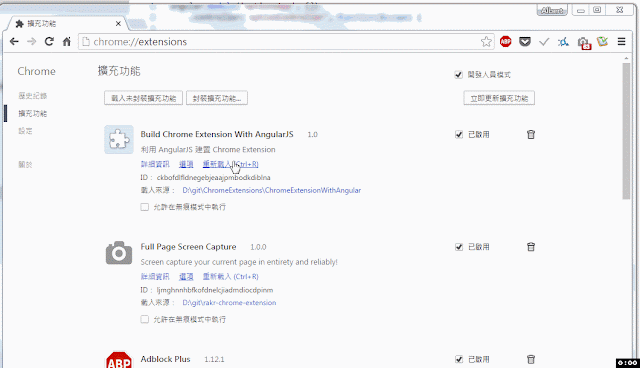Viewport: 640px width, 368px height.
Task: Allow Full Page Screen Capture in incognito checkbox
Action: click(x=144, y=319)
